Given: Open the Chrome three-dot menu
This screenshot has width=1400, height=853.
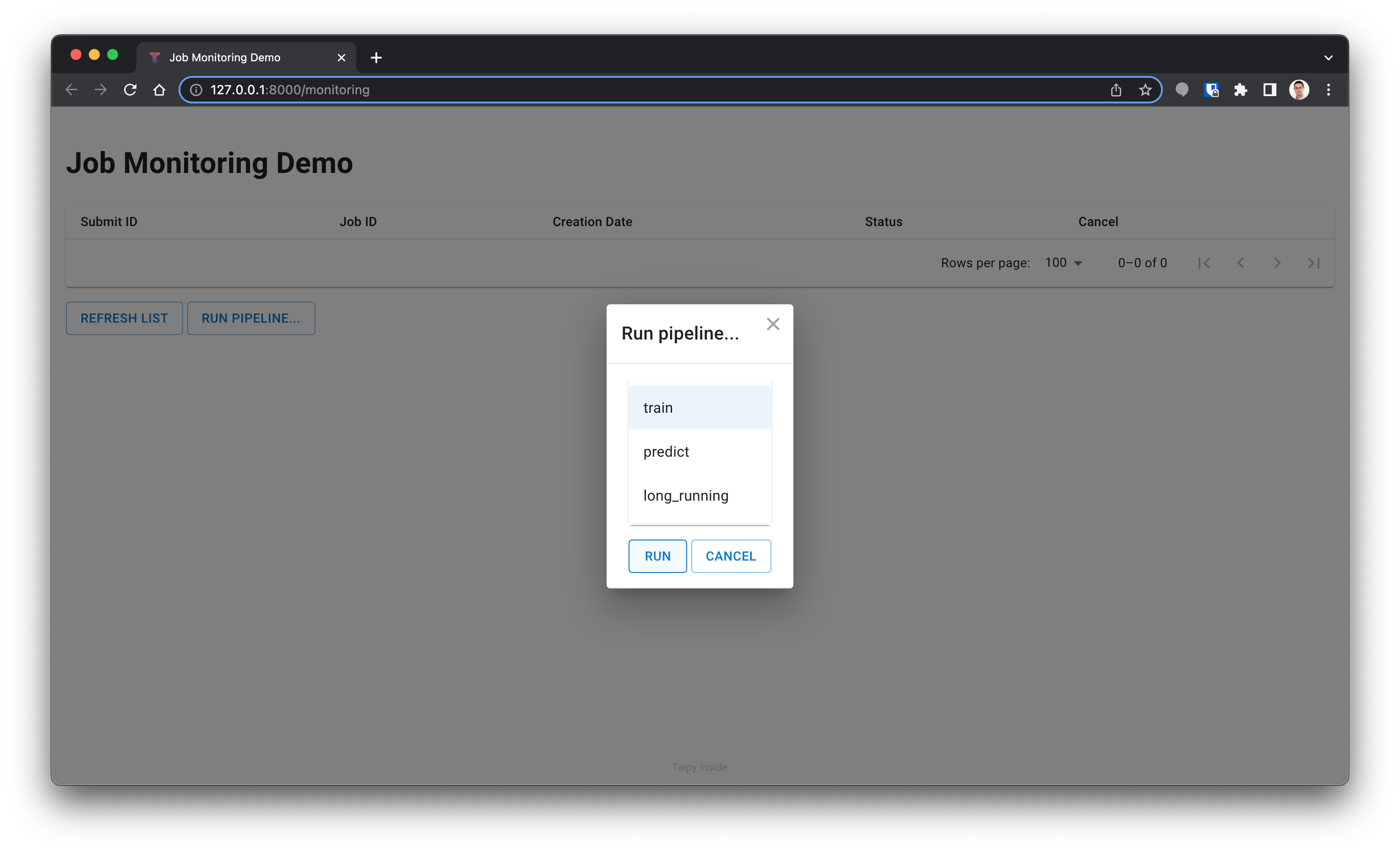Looking at the screenshot, I should coord(1328,90).
